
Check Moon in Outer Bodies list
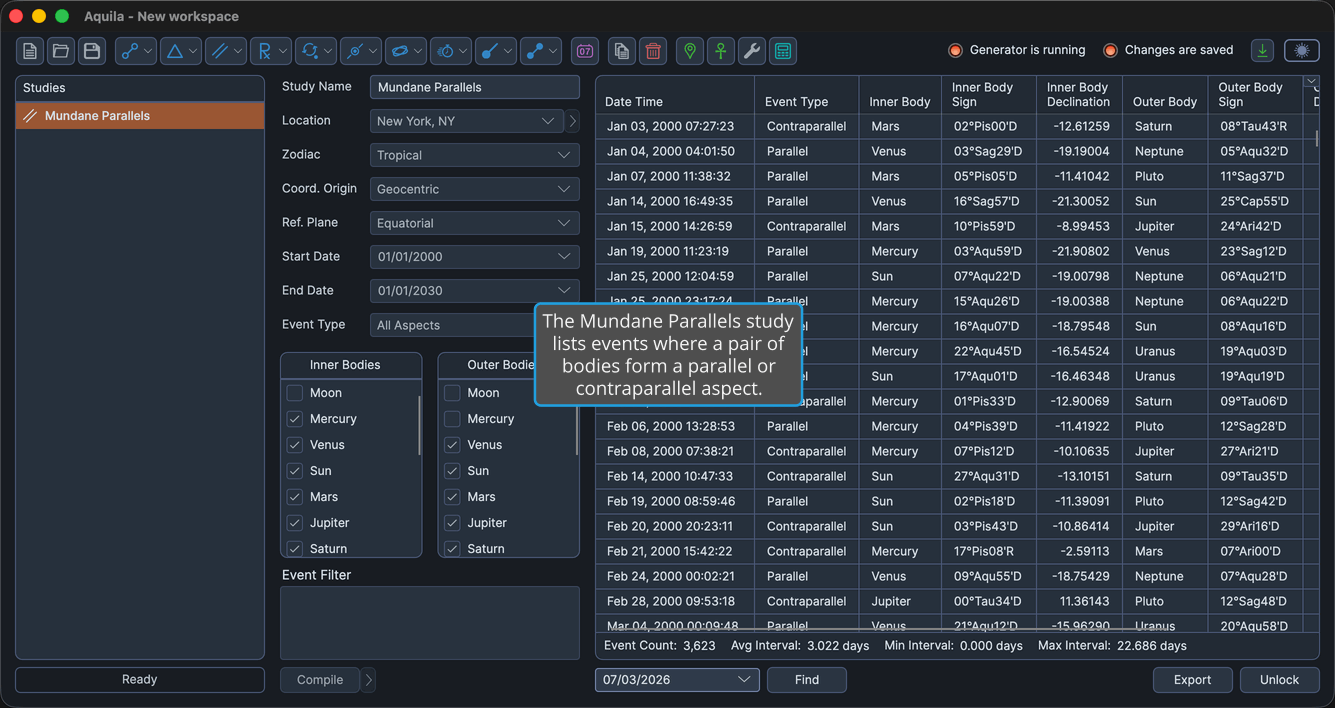click(452, 393)
